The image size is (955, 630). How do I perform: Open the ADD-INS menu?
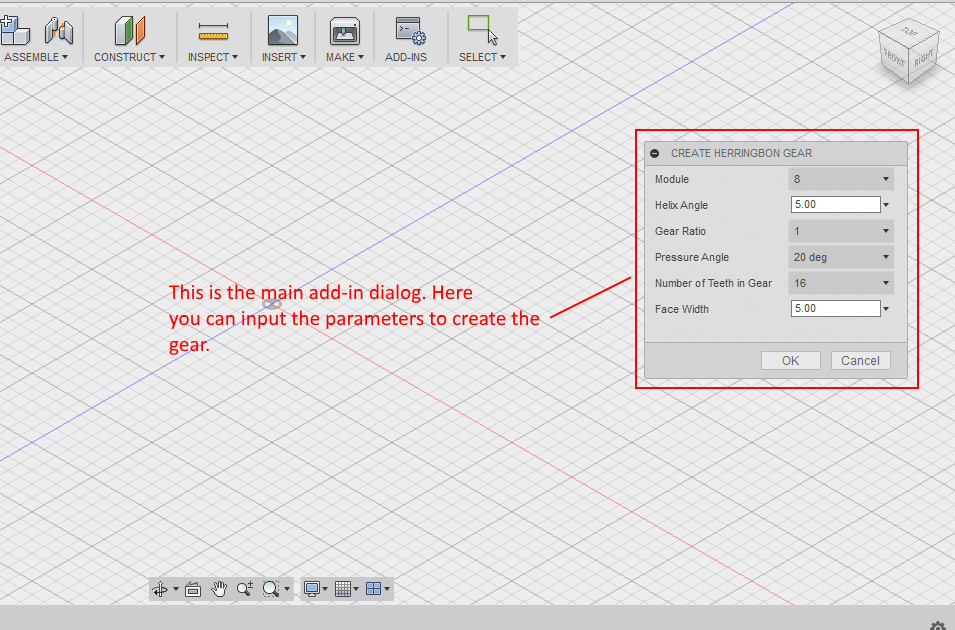[406, 57]
